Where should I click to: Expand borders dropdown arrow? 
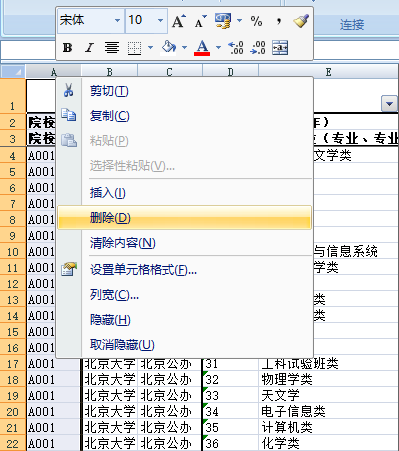point(150,48)
